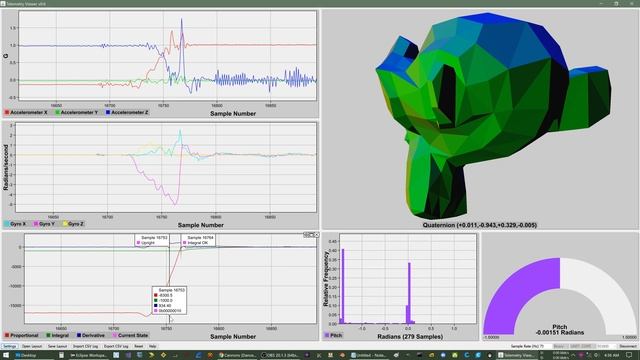Switch to the OBS taskbar item
640x360 pixels.
280,355
